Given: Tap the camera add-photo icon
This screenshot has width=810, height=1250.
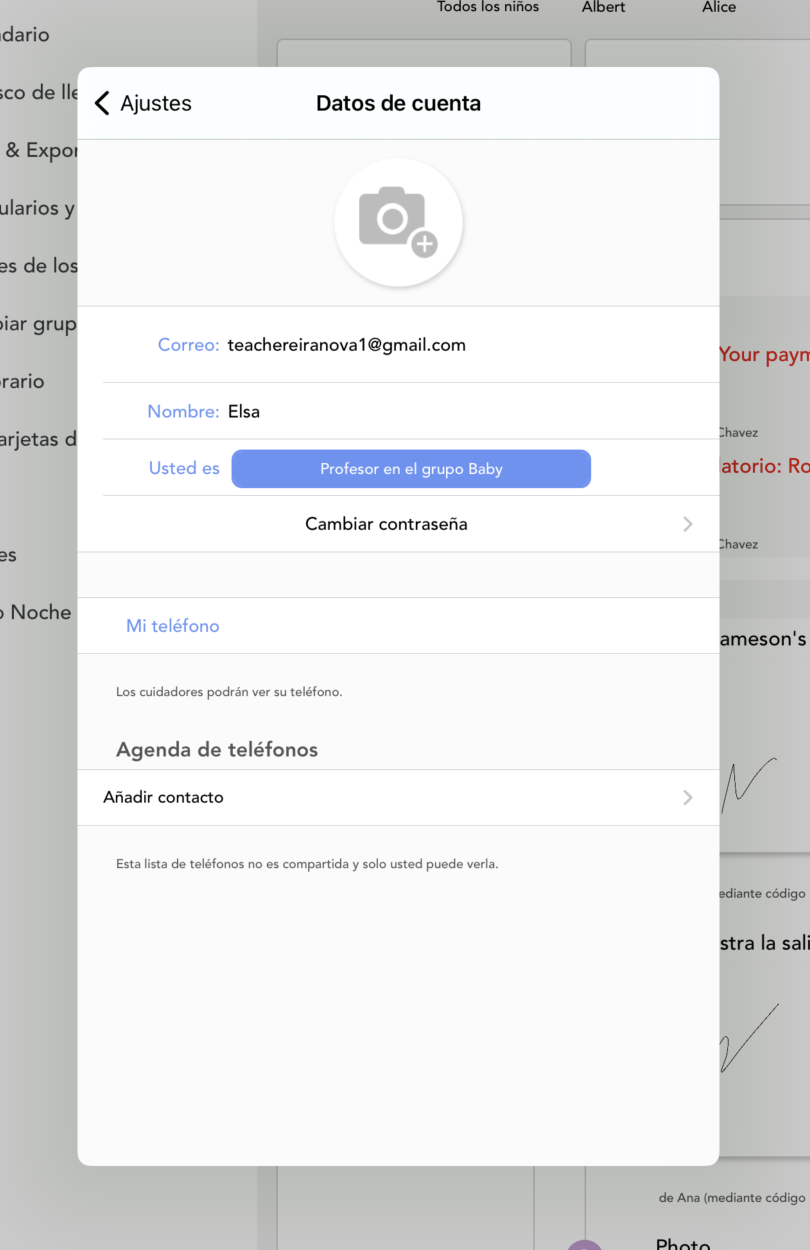Looking at the screenshot, I should 398,222.
